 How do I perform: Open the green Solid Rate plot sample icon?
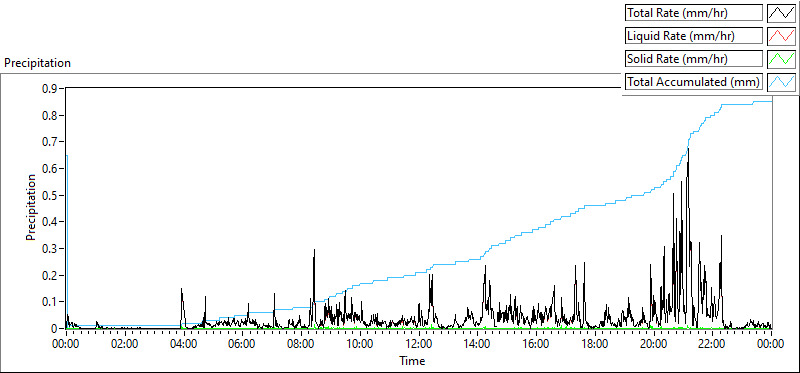pyautogui.click(x=781, y=59)
